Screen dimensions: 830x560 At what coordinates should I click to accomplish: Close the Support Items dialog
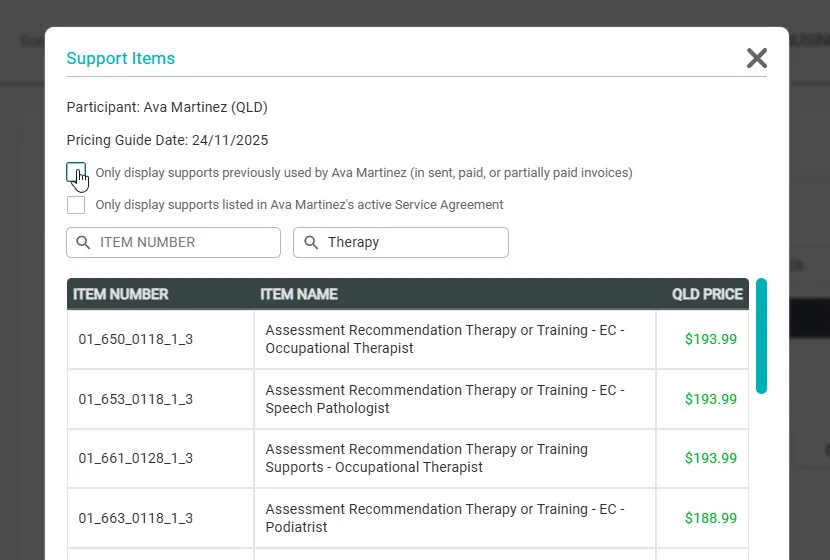tap(756, 58)
